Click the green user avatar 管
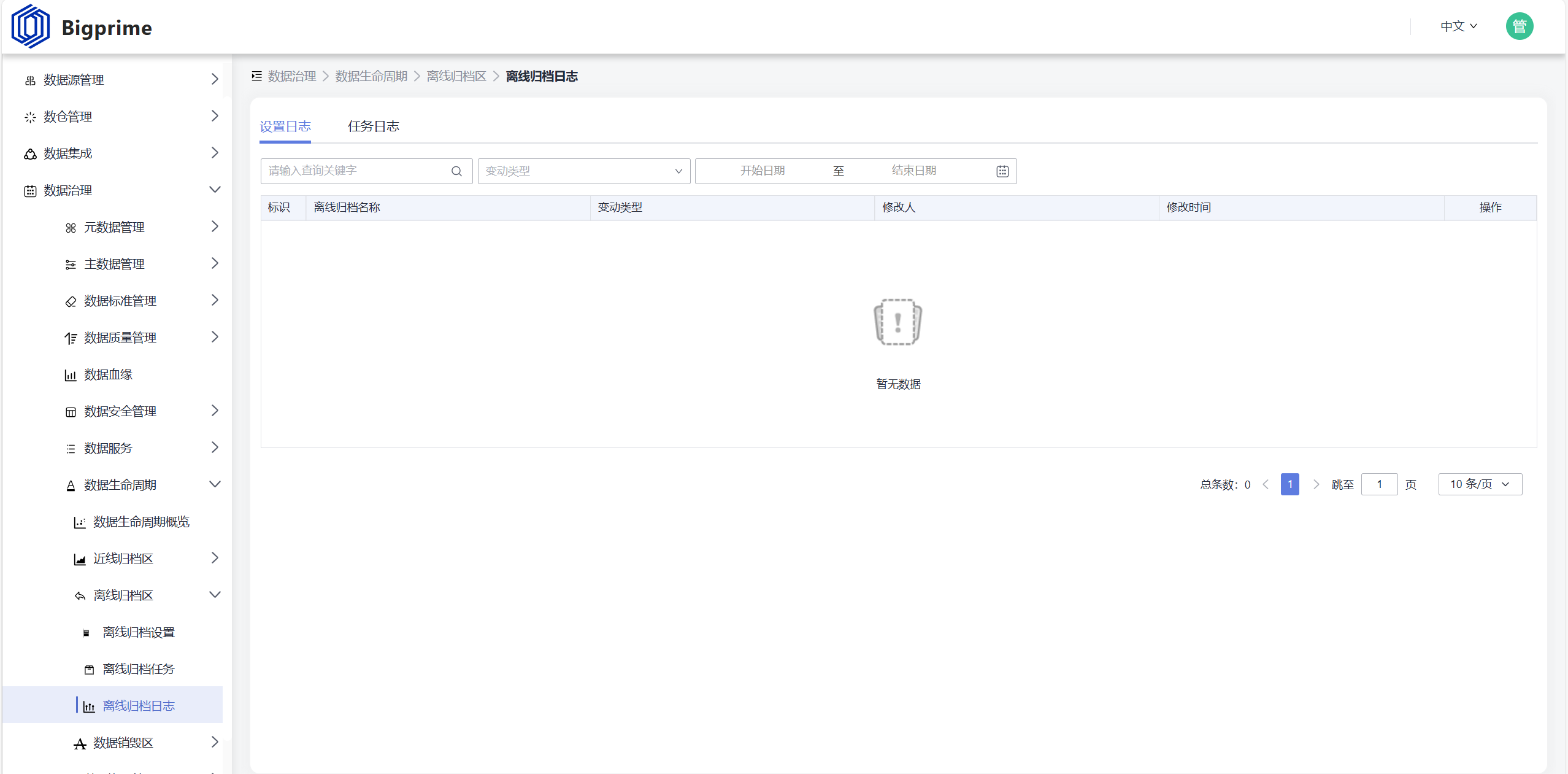The height and width of the screenshot is (774, 1568). (1520, 26)
